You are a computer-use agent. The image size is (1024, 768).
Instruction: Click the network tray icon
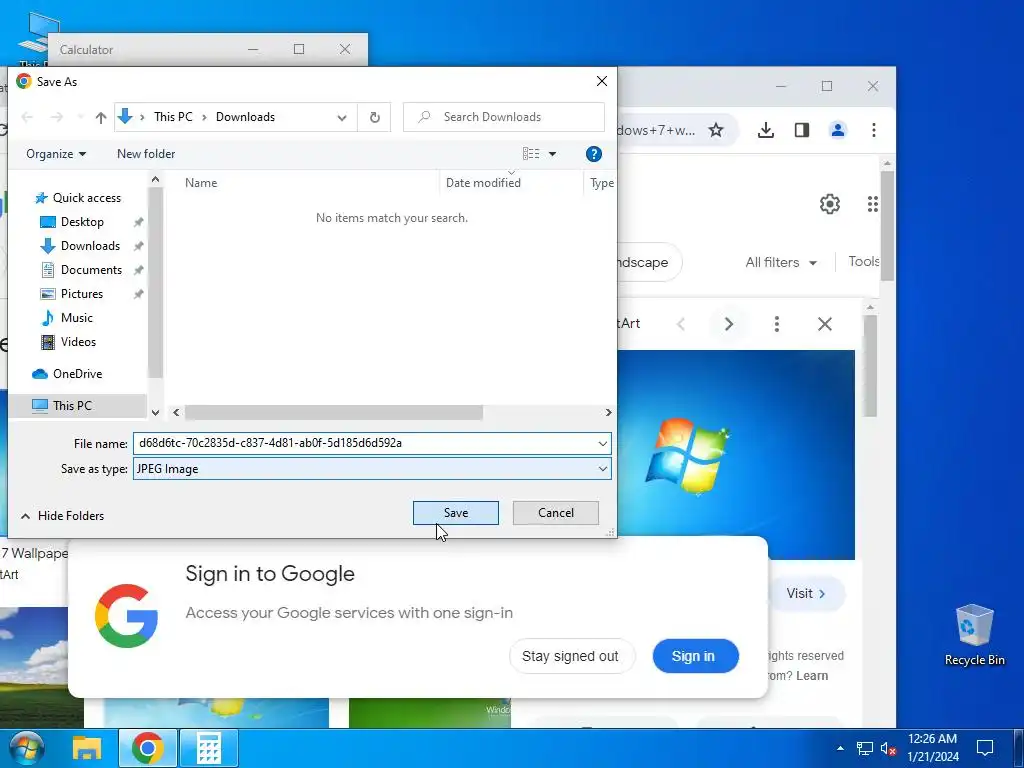coord(865,748)
